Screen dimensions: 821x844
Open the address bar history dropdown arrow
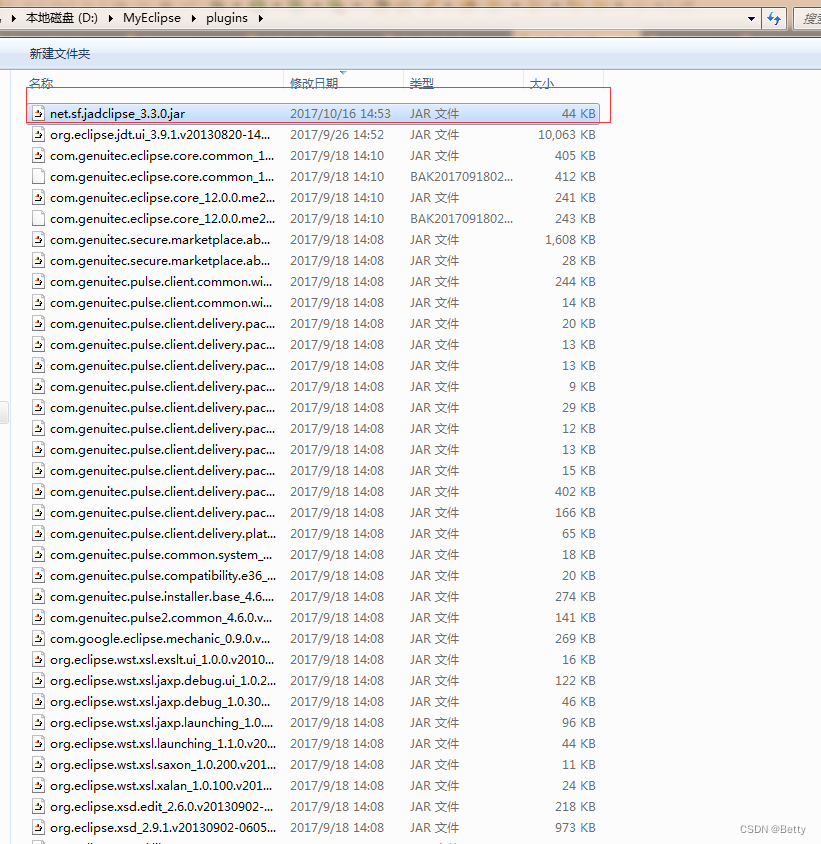(751, 19)
